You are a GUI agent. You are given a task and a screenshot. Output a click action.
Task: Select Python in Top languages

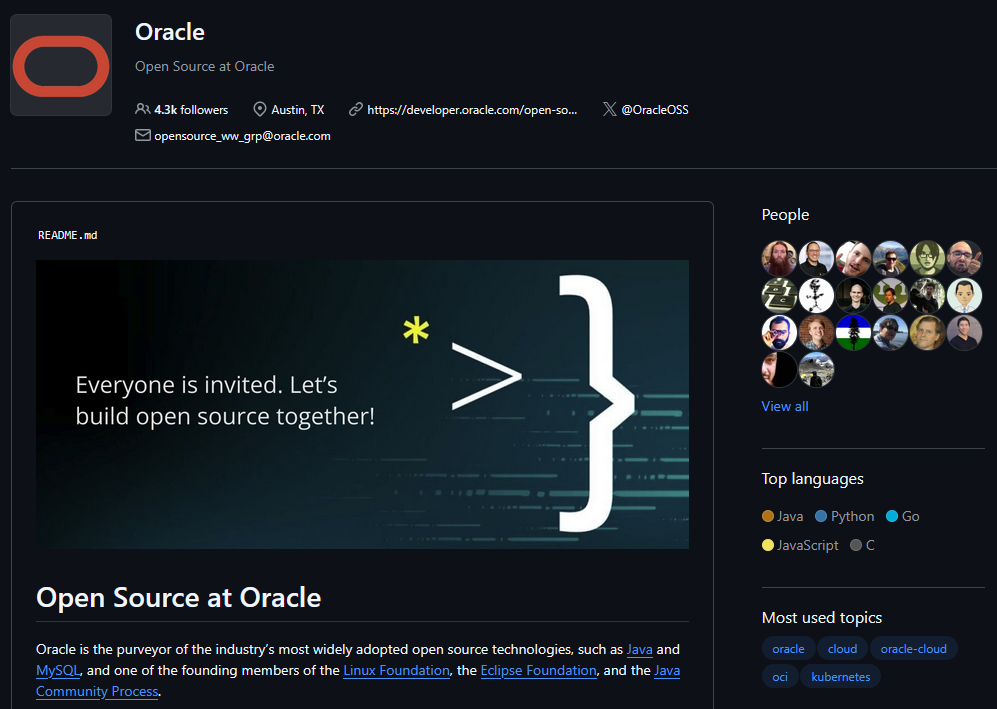coord(852,516)
